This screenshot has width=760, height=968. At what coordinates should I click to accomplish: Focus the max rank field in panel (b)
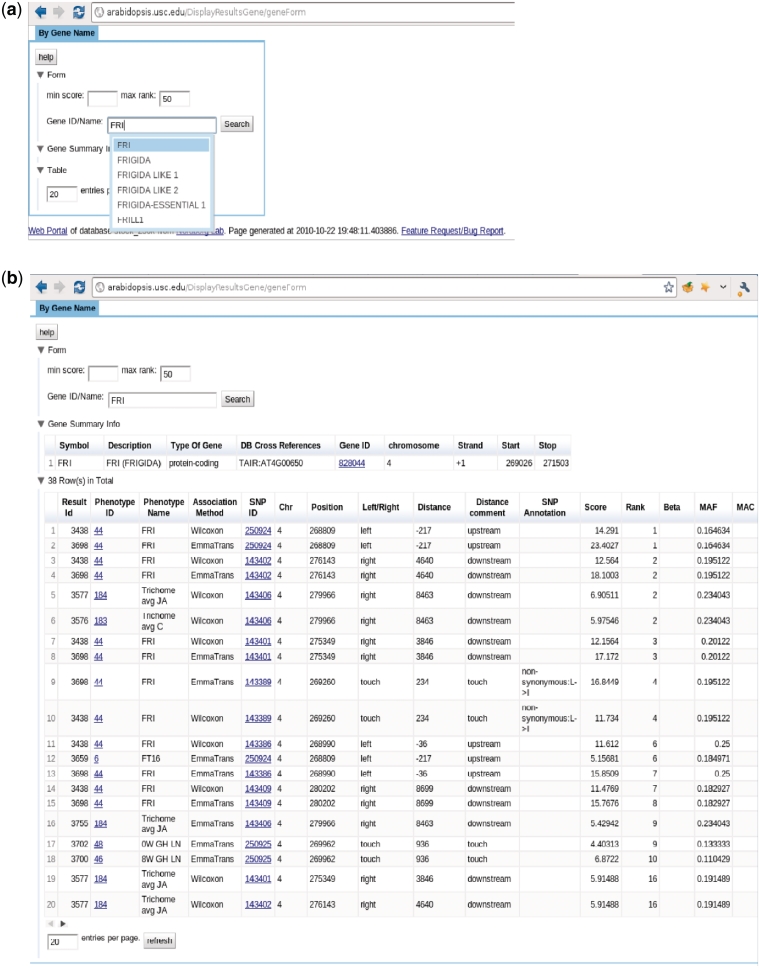175,373
